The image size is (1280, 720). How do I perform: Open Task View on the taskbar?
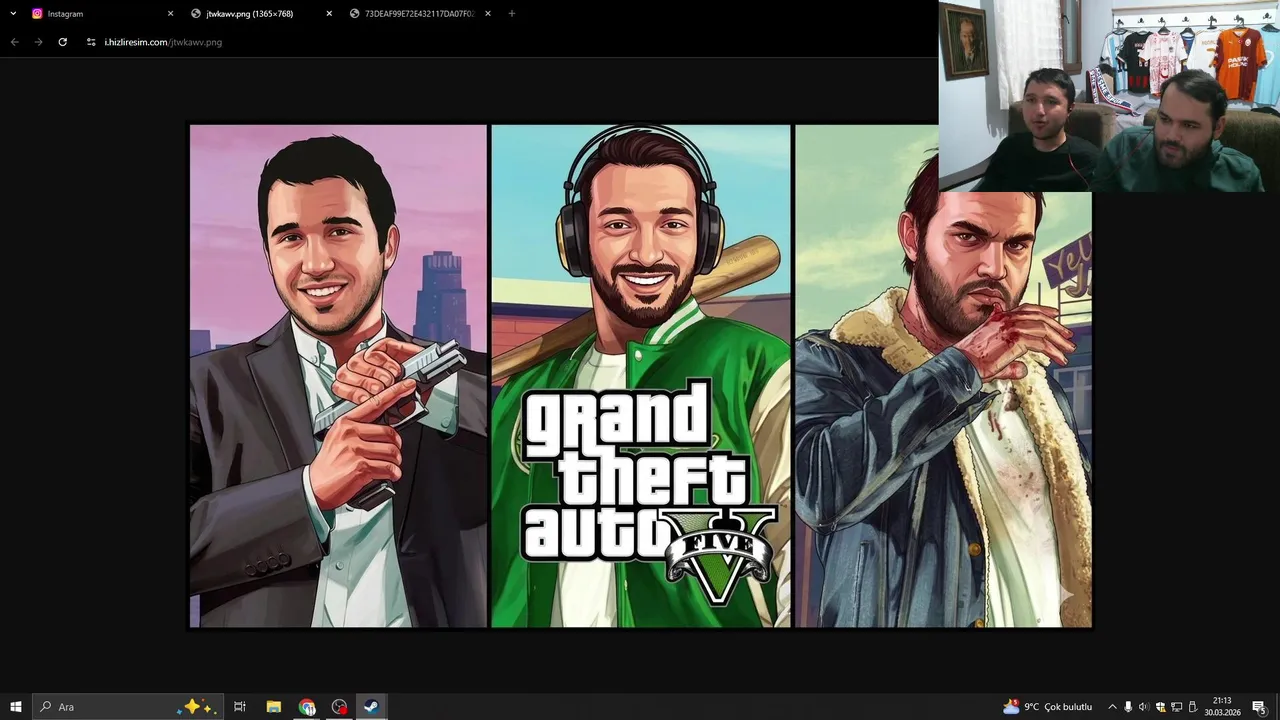click(x=240, y=707)
